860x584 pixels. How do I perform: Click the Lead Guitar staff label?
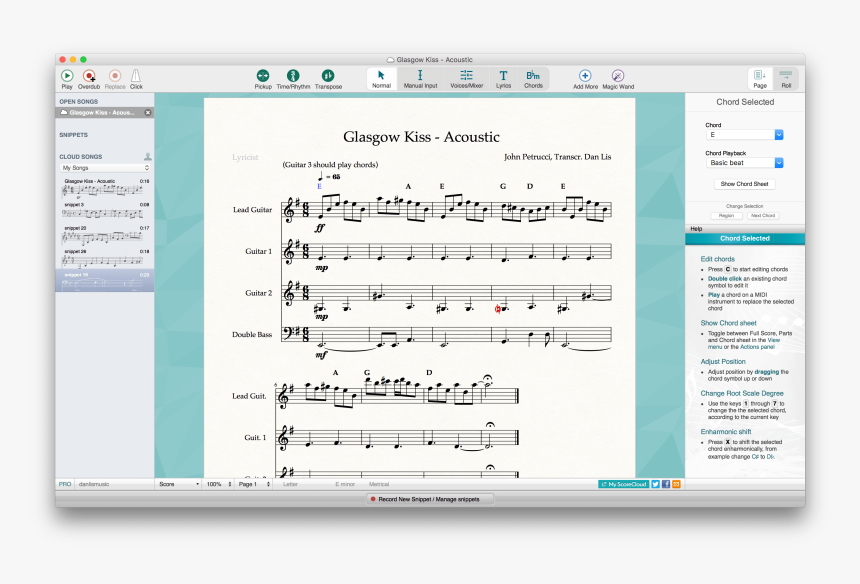(x=252, y=209)
